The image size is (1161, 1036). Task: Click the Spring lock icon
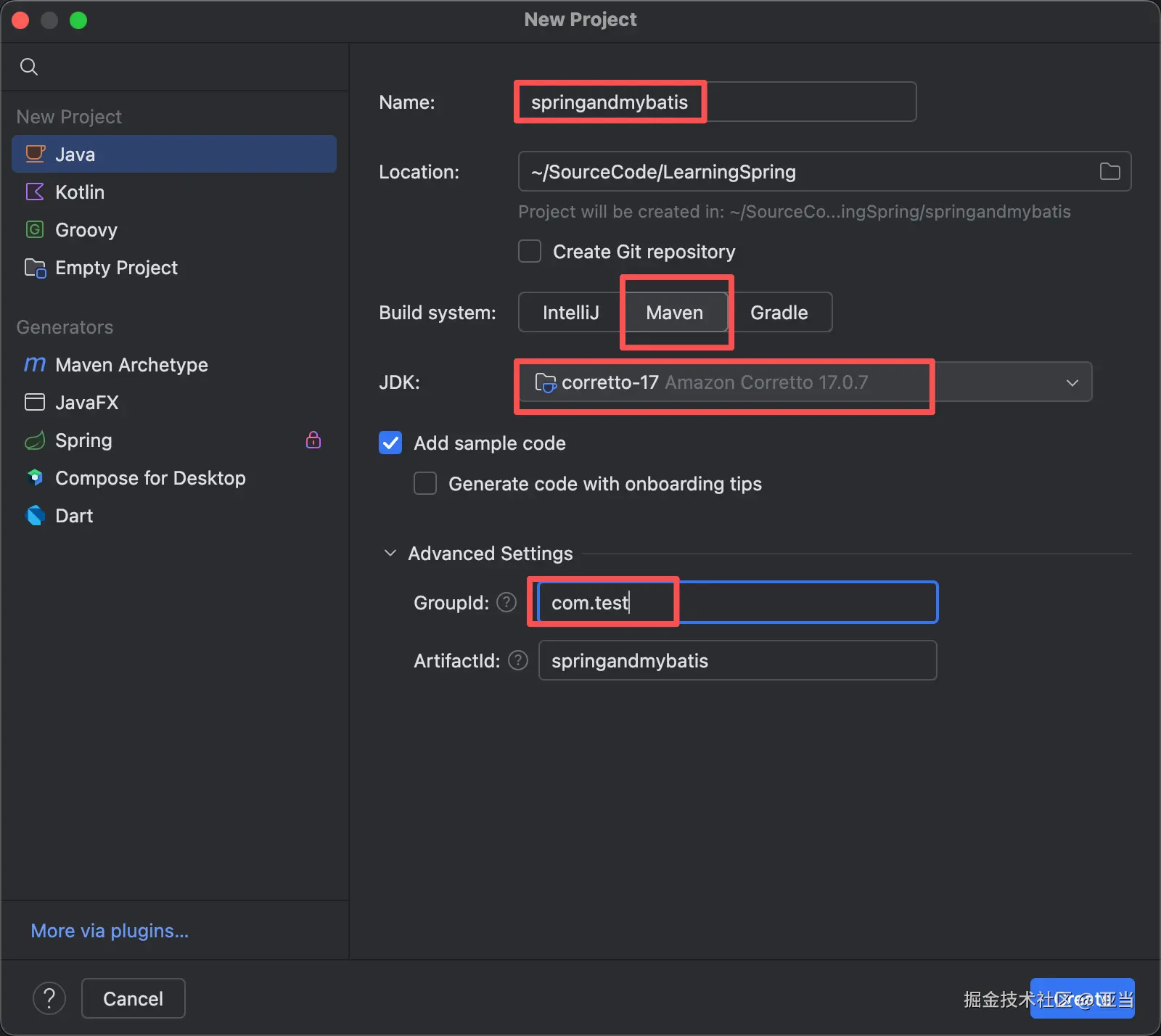(313, 440)
